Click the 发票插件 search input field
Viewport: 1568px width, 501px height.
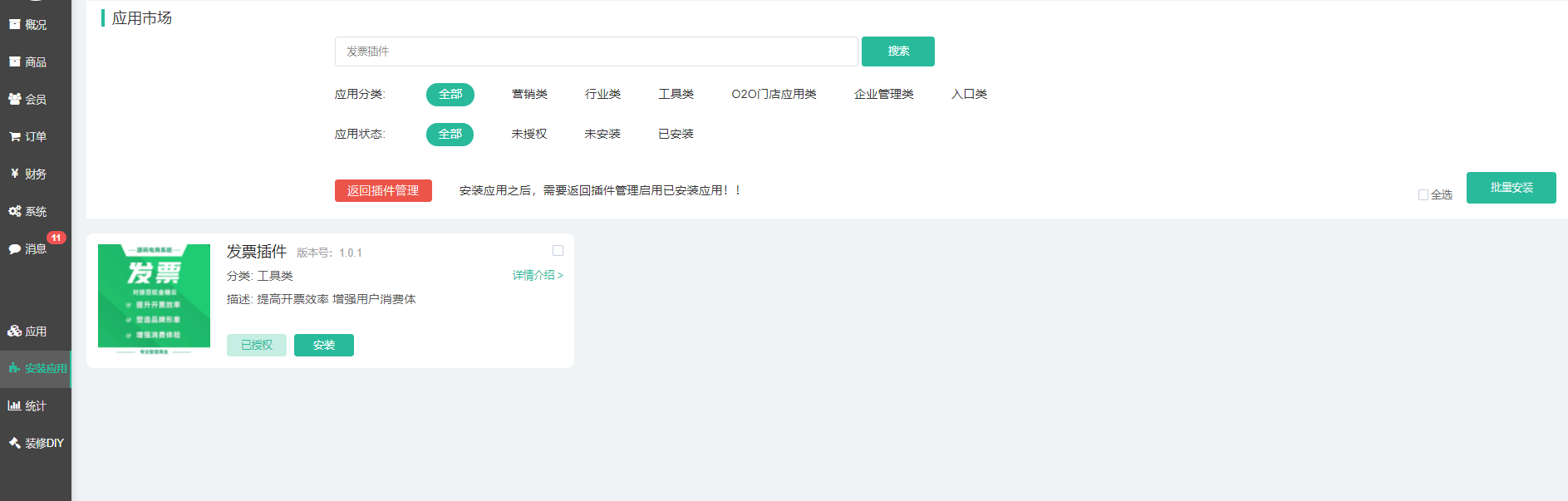pyautogui.click(x=596, y=52)
